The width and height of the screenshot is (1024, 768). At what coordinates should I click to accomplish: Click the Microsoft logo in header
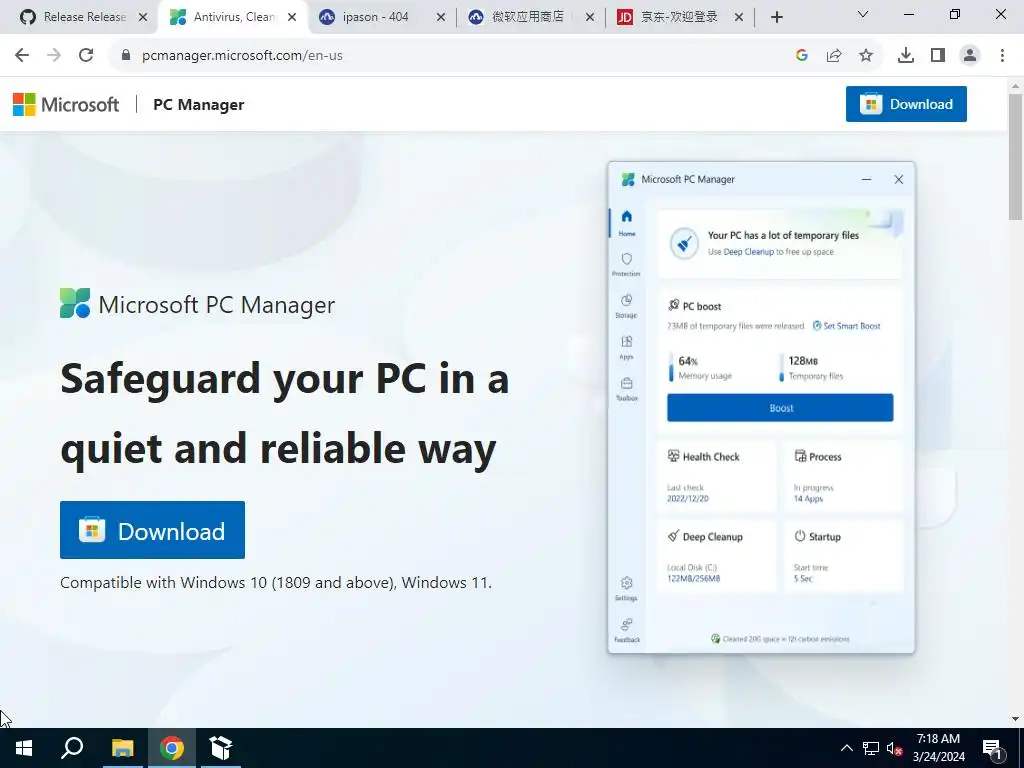click(66, 104)
